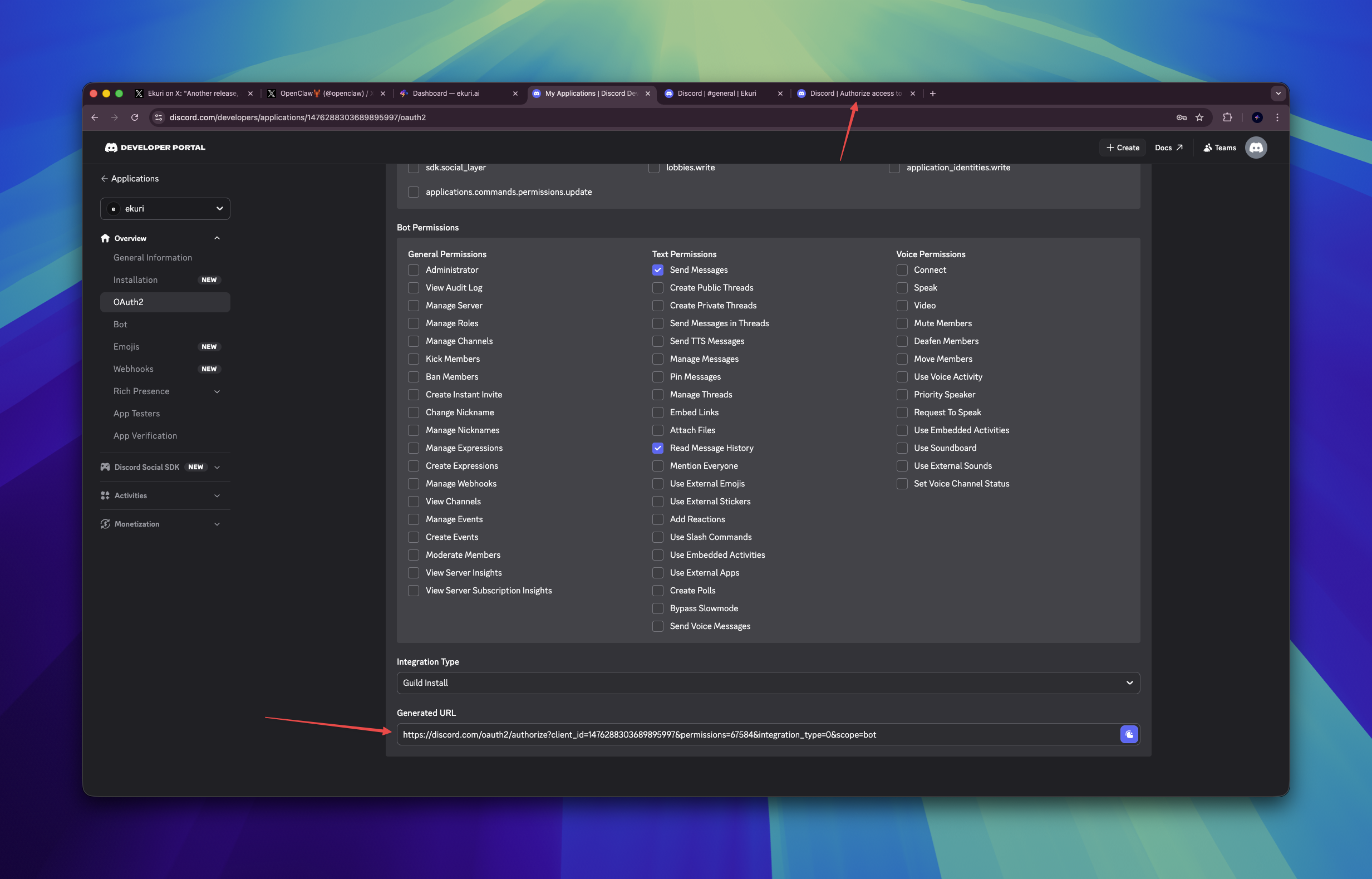Open a new browser tab
Image resolution: width=1372 pixels, height=879 pixels.
pyautogui.click(x=932, y=94)
